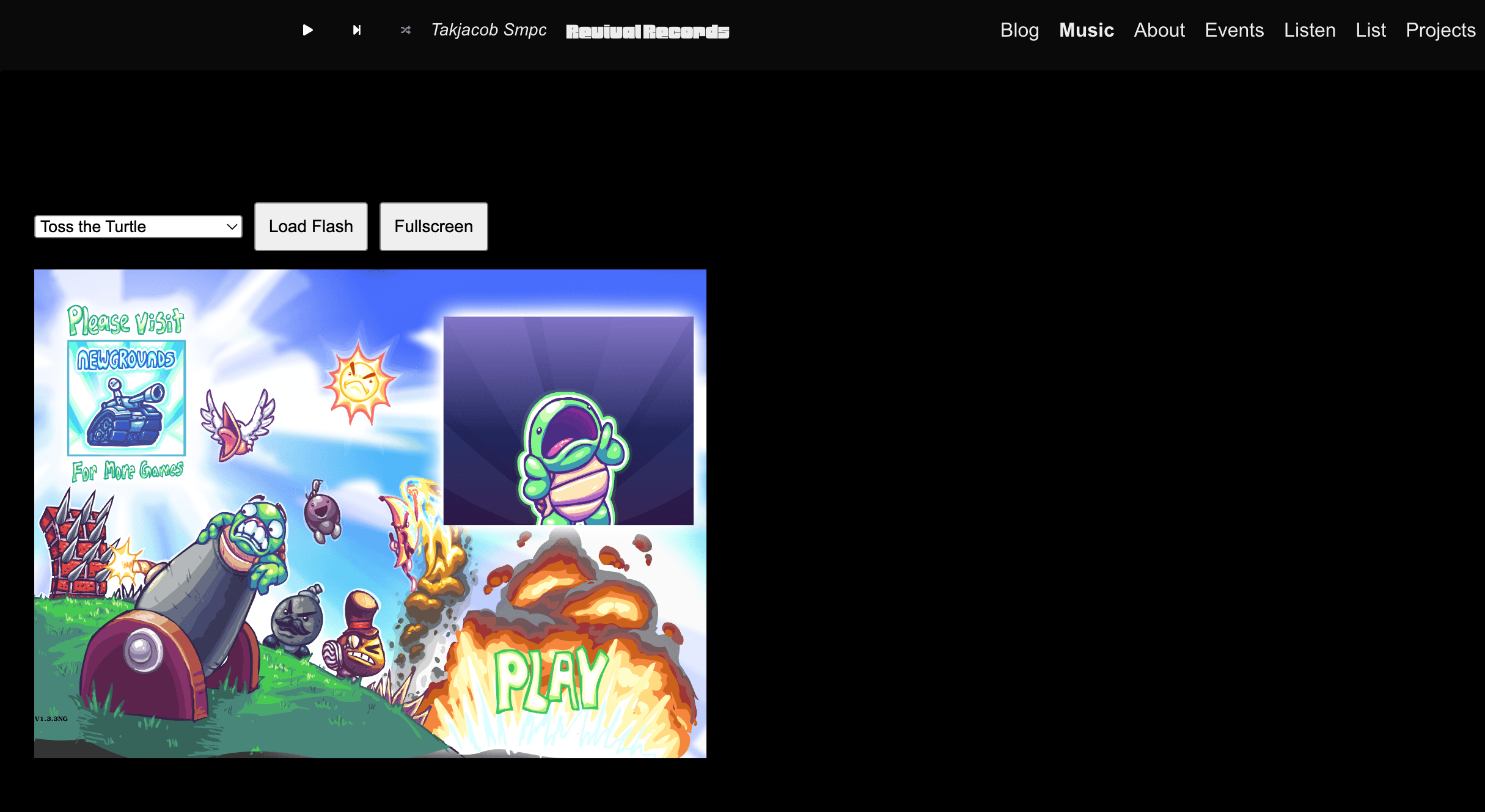Open the Toss the Turtle game selector

click(137, 227)
